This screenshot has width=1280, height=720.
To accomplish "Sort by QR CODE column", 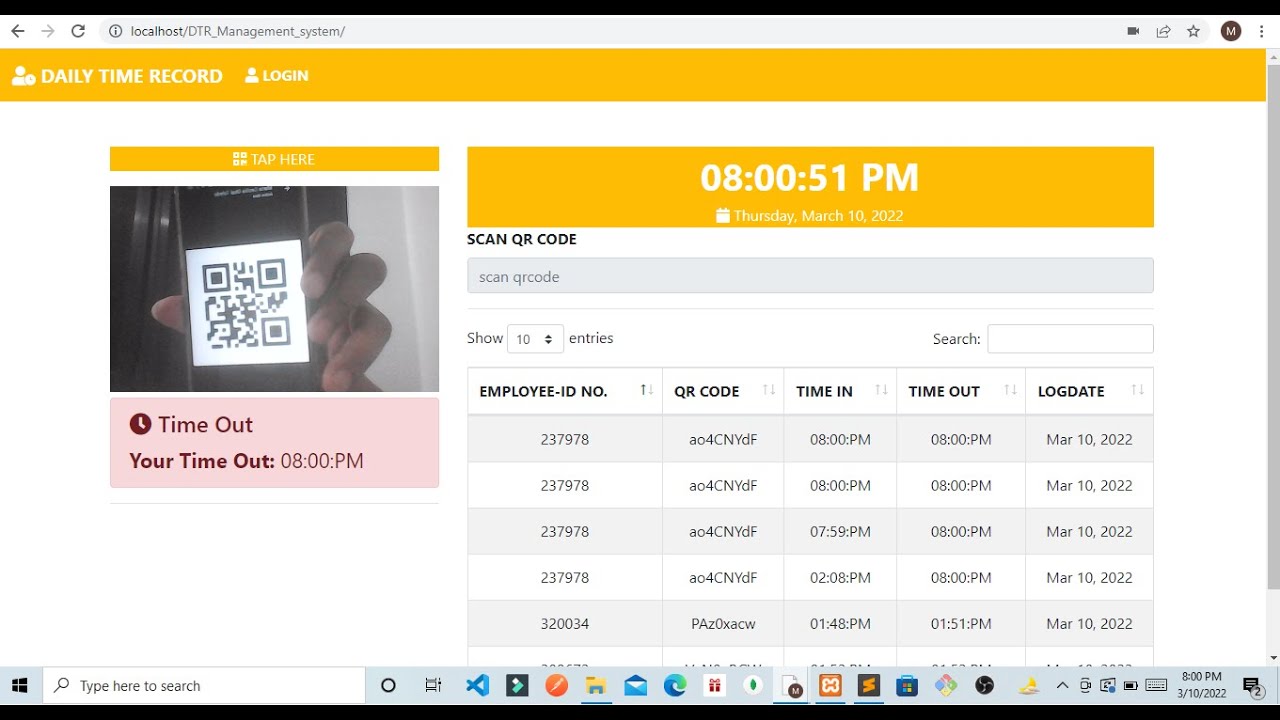I will pos(723,391).
